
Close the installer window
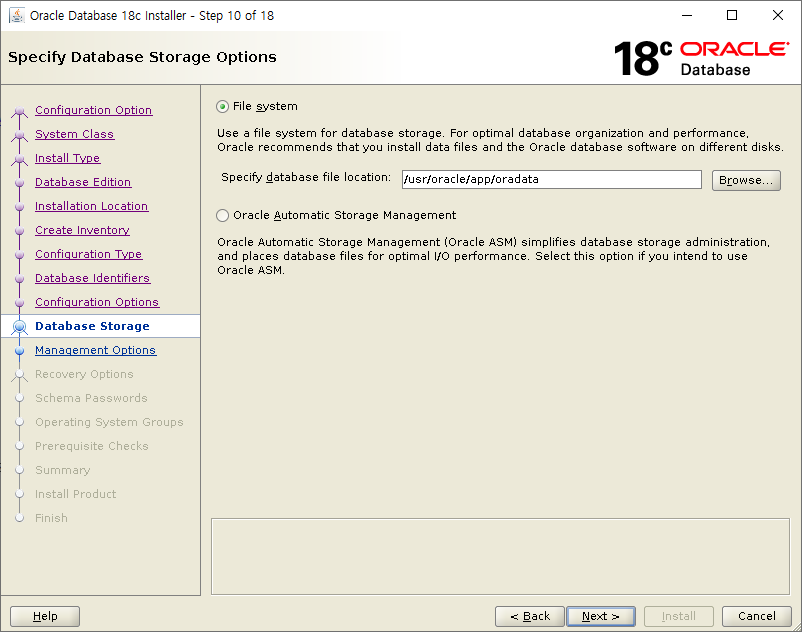click(777, 15)
